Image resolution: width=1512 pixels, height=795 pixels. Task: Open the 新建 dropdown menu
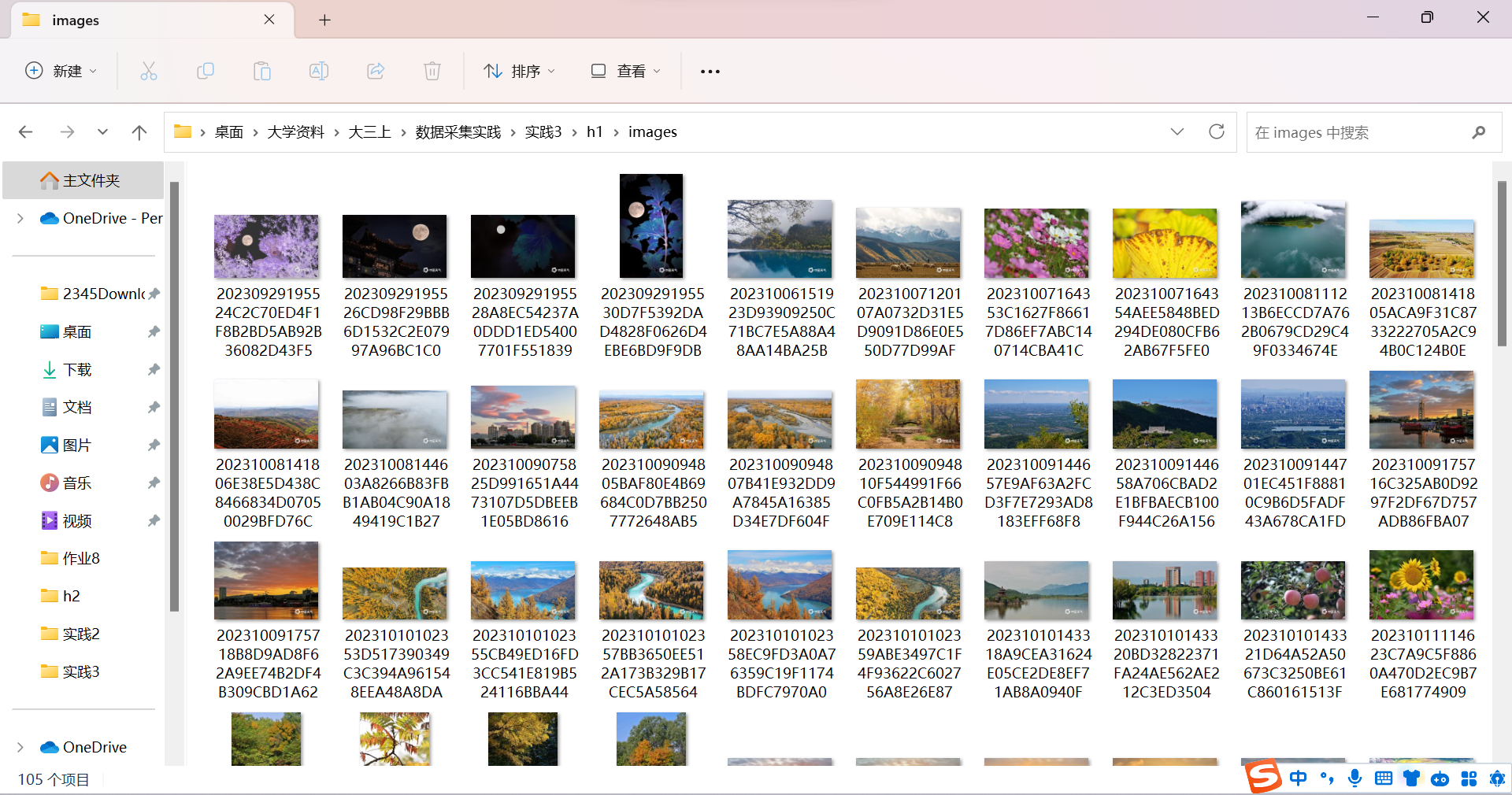61,71
